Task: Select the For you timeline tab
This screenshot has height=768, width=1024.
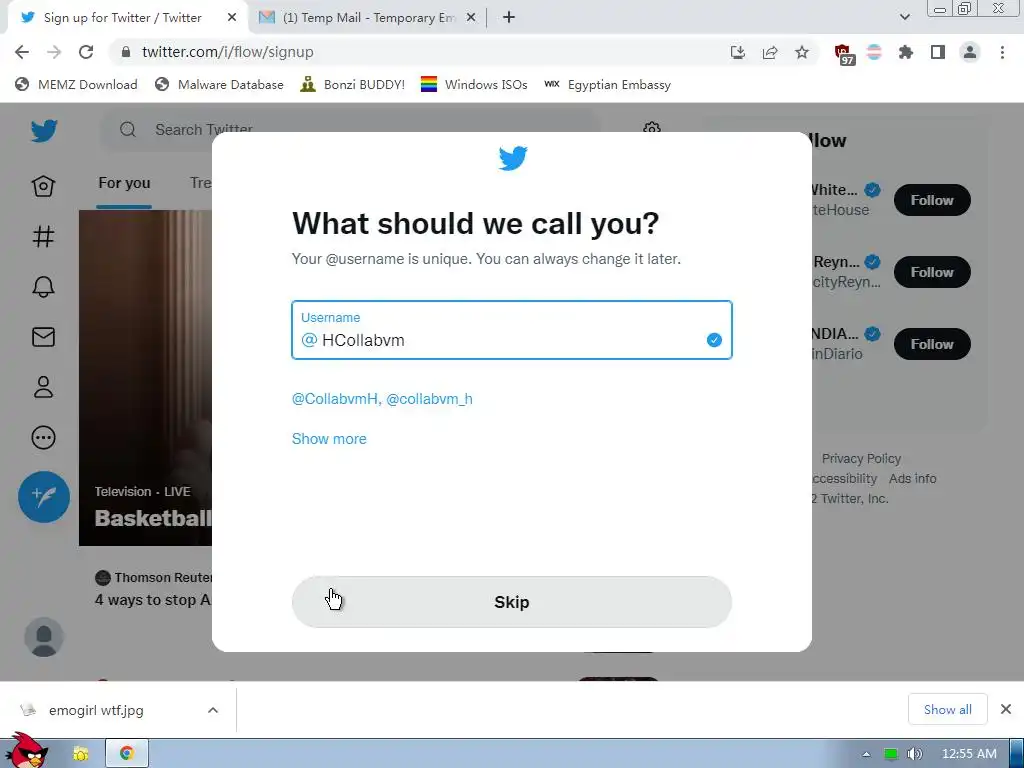Action: [124, 183]
